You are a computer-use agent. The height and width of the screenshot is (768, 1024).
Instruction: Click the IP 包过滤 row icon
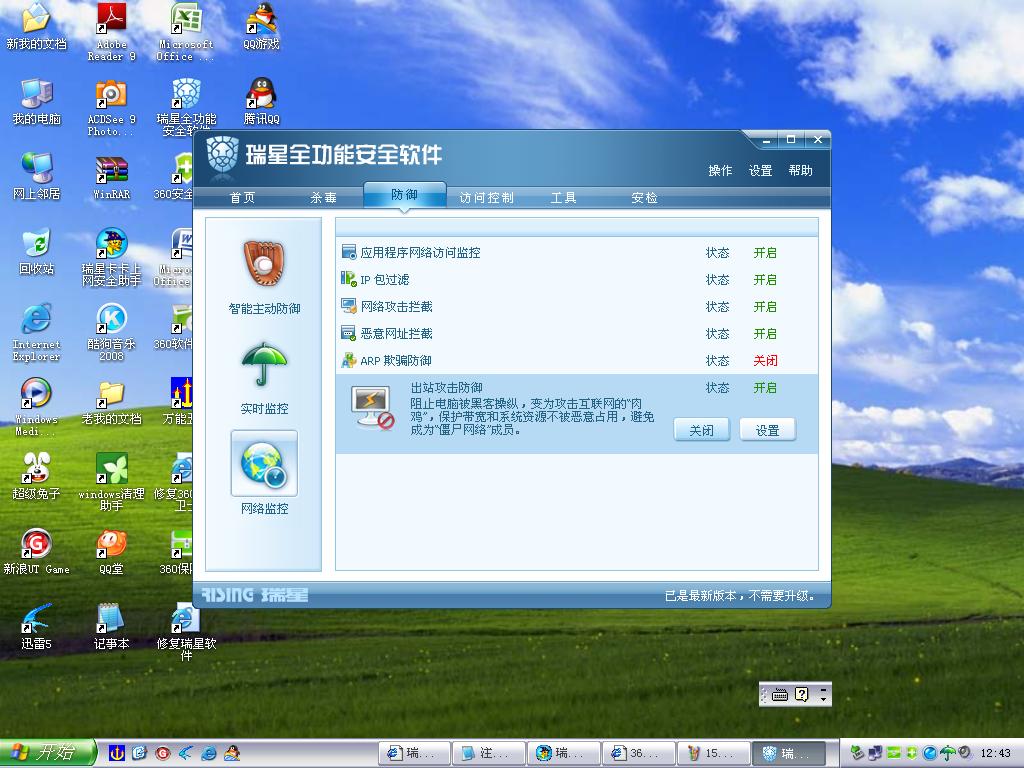(349, 280)
